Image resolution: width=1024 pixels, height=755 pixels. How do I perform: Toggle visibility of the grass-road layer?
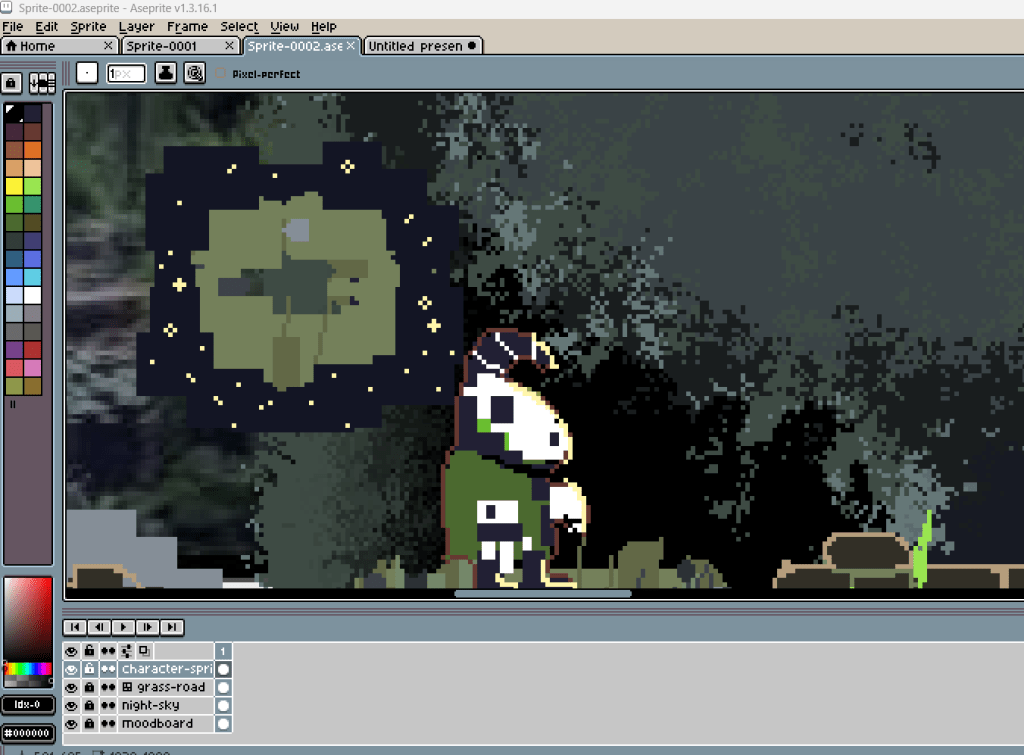(x=72, y=687)
